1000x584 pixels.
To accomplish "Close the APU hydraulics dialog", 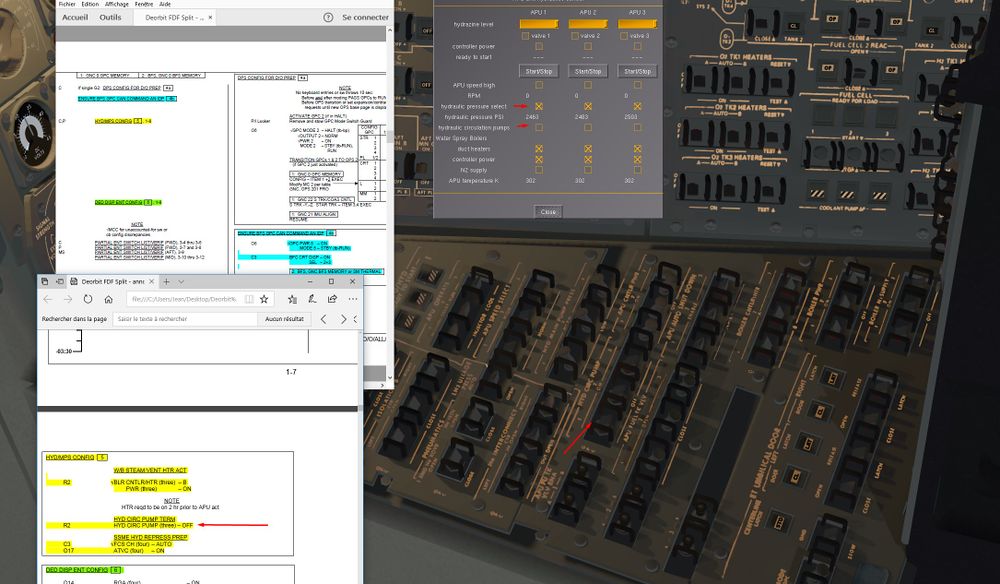I will point(548,212).
